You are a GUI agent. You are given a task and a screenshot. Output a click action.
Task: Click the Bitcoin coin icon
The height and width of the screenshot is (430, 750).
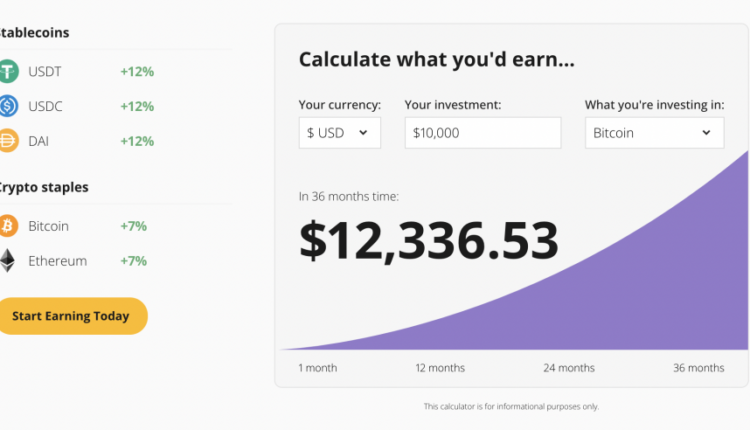pos(8,226)
